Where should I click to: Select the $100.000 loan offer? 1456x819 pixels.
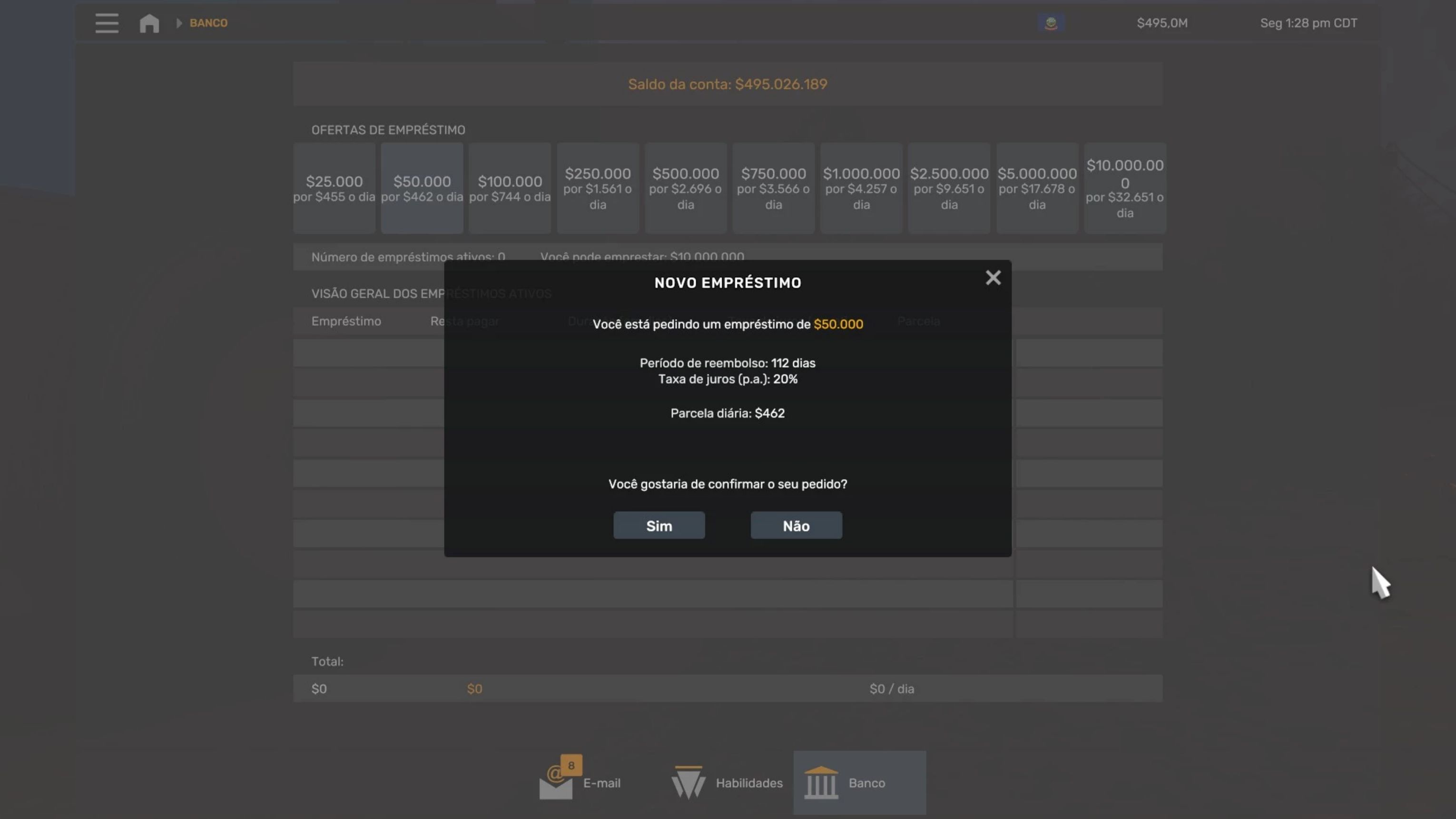510,188
